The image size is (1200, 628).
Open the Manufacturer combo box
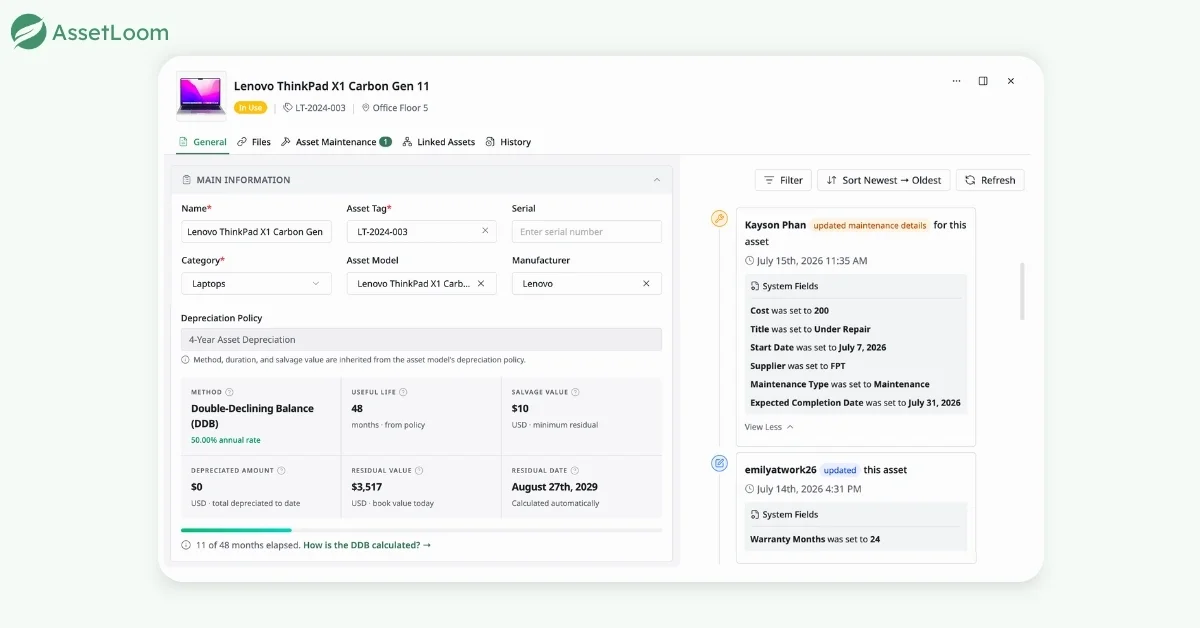click(587, 283)
